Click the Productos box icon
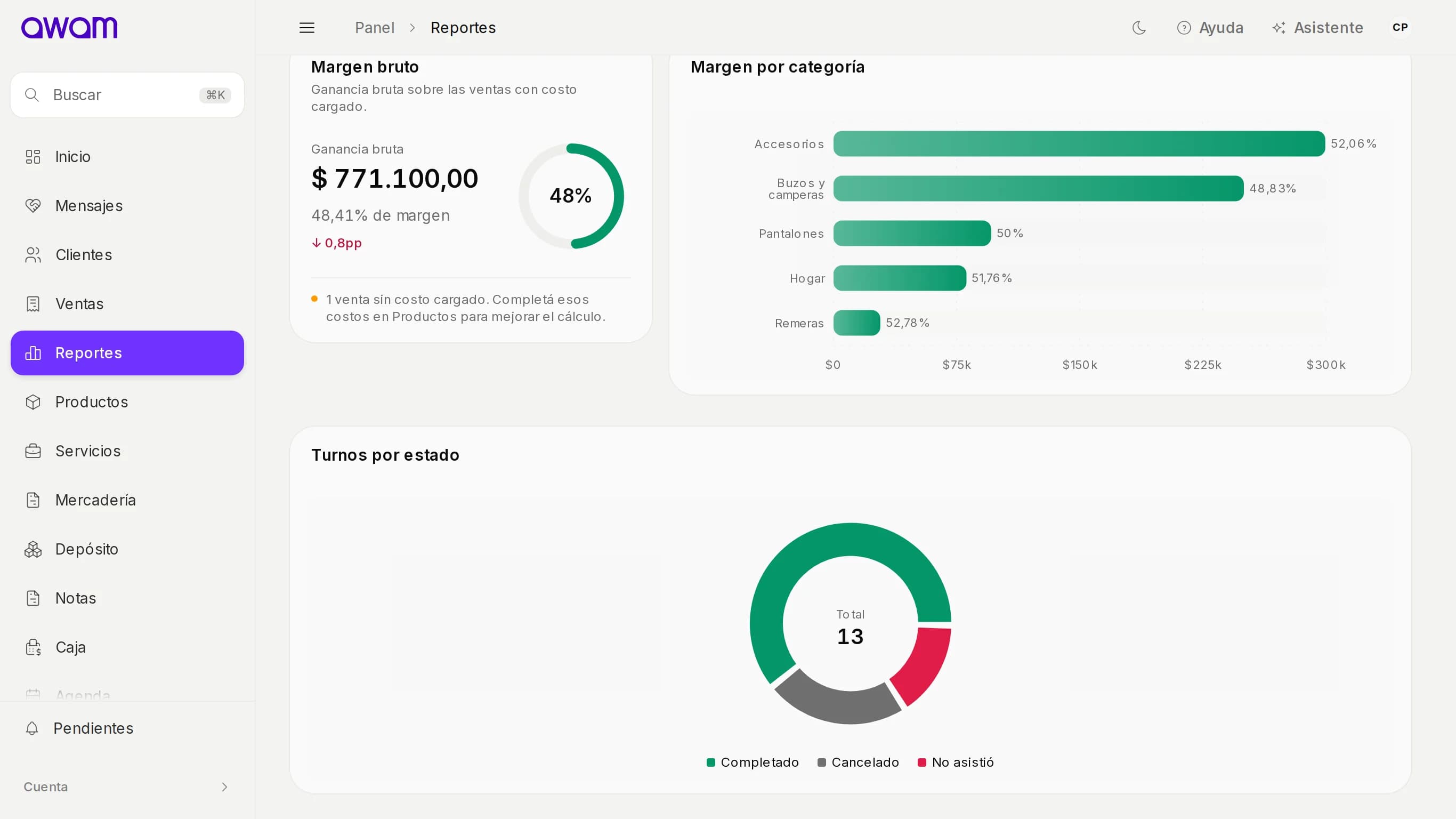This screenshot has height=819, width=1456. (x=33, y=402)
